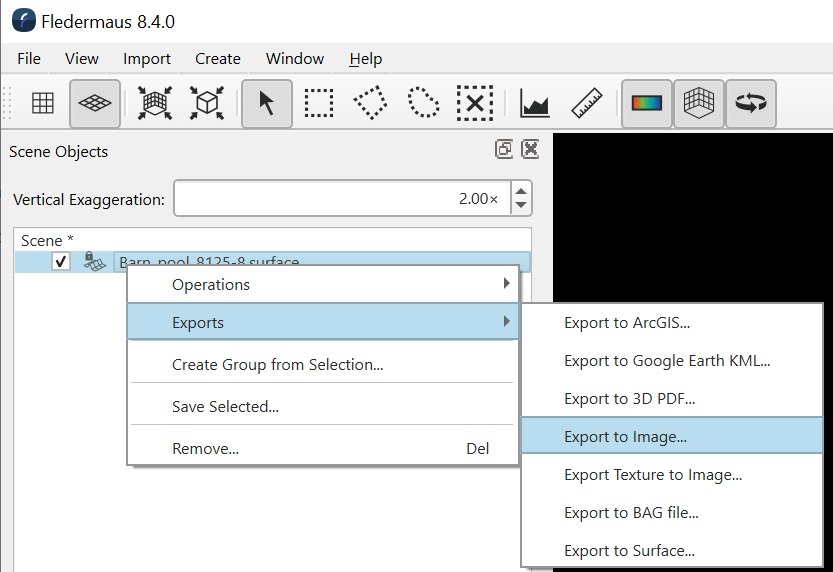
Task: Open the profile graph tool
Action: pos(535,103)
